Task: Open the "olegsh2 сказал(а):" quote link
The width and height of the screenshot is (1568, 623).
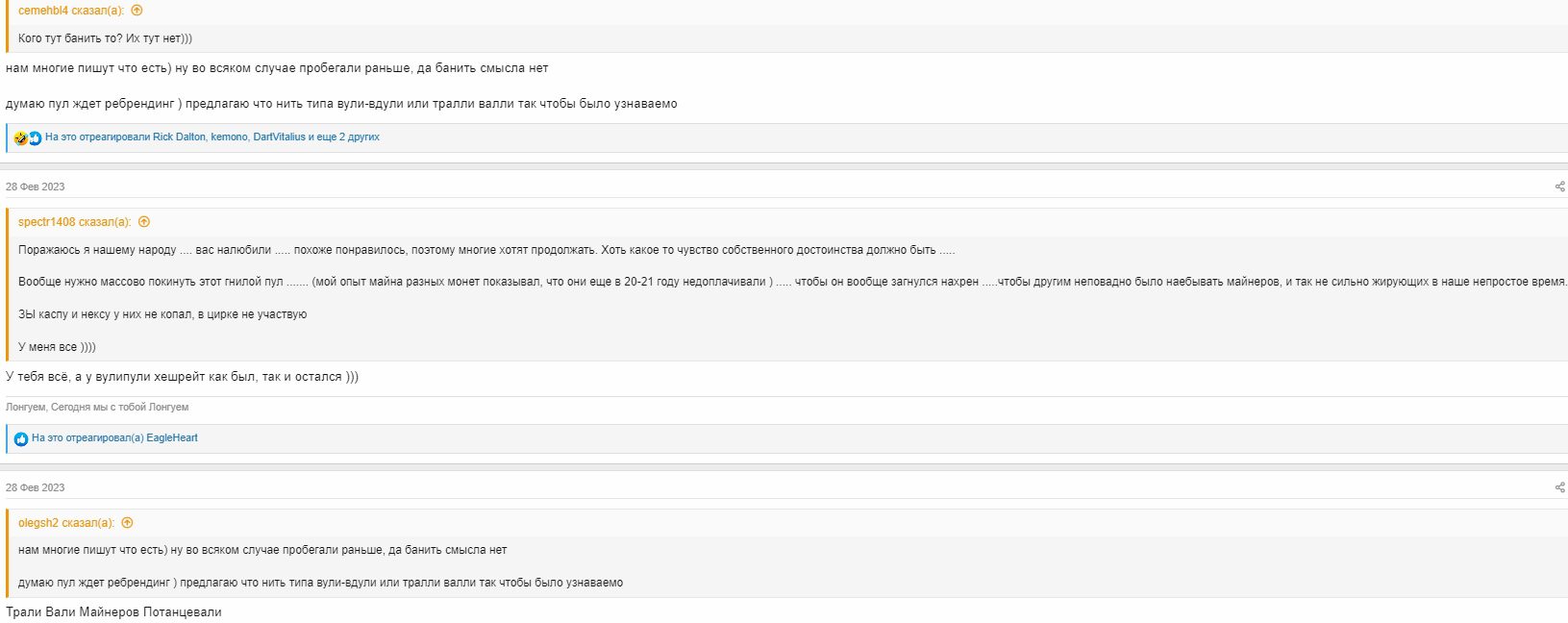Action: pos(65,523)
